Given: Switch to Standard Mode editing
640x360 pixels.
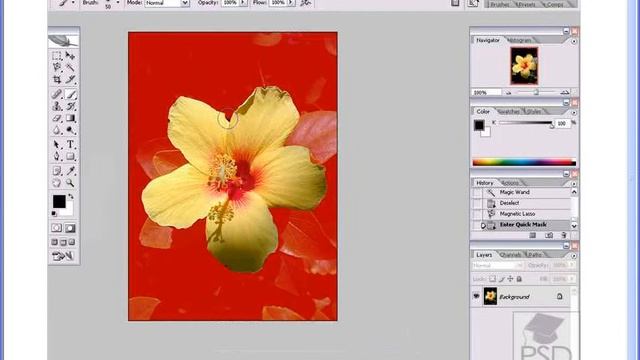Looking at the screenshot, I should tap(57, 228).
